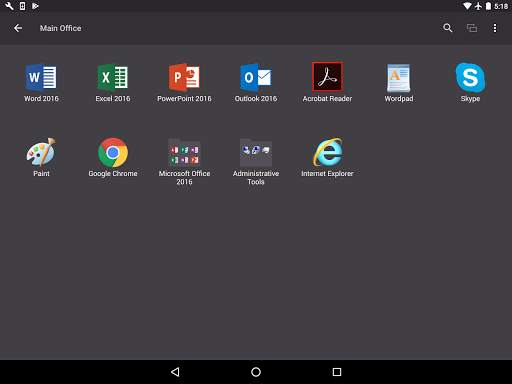Launch Wordpad app icon
The image size is (512, 384).
pyautogui.click(x=399, y=78)
